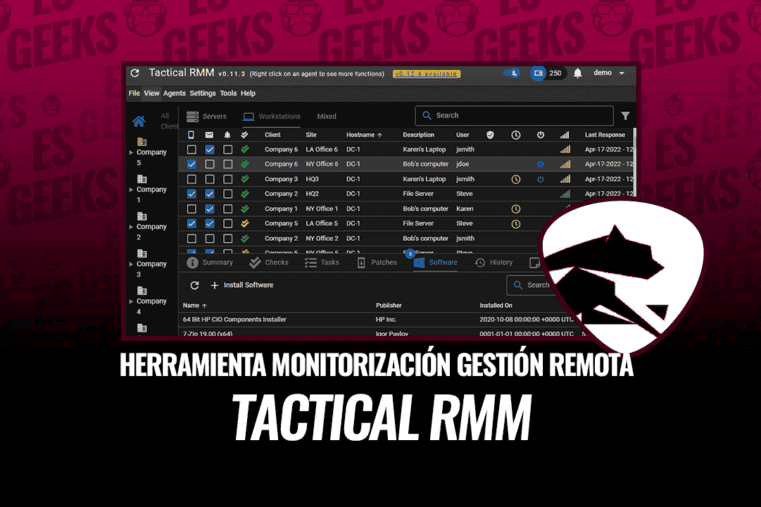Click the email alert column header icon
This screenshot has width=761, height=507.
click(209, 135)
